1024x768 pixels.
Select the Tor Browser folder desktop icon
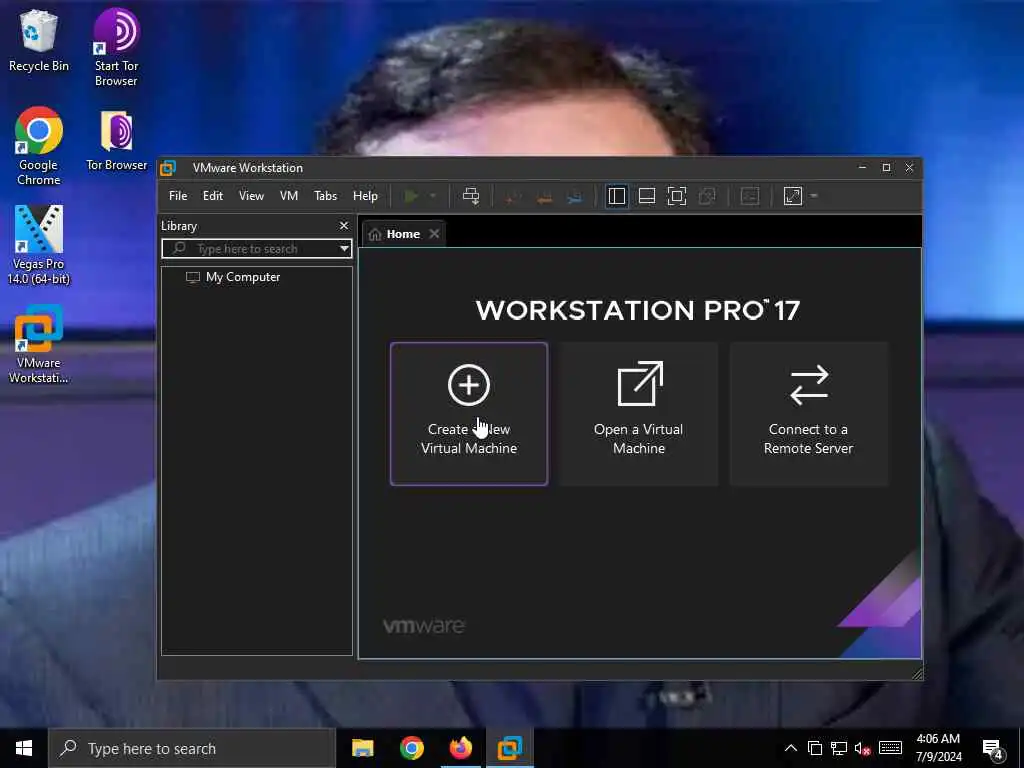116,141
